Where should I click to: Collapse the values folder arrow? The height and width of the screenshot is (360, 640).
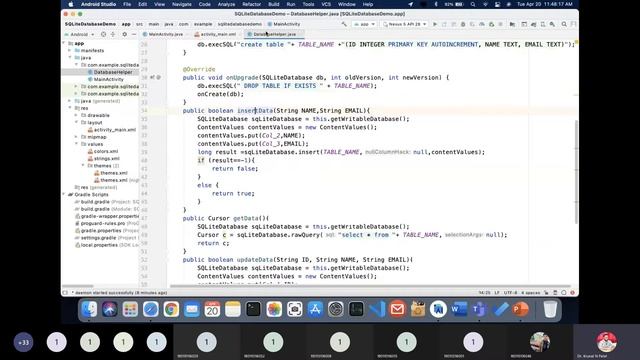[76, 144]
